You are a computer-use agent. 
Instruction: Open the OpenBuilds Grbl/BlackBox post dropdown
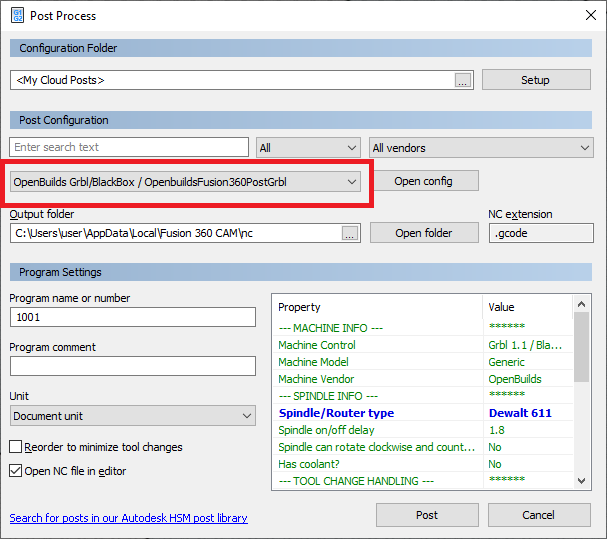(185, 181)
